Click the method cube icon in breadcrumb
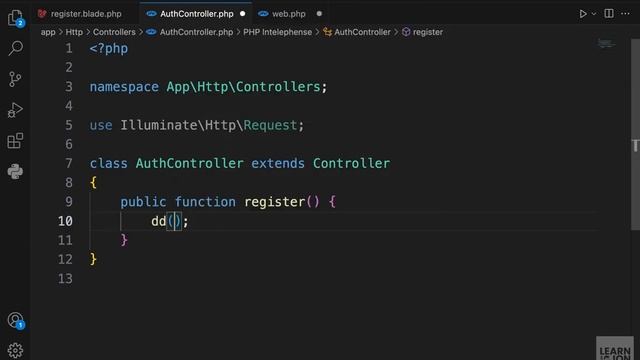 [x=406, y=32]
